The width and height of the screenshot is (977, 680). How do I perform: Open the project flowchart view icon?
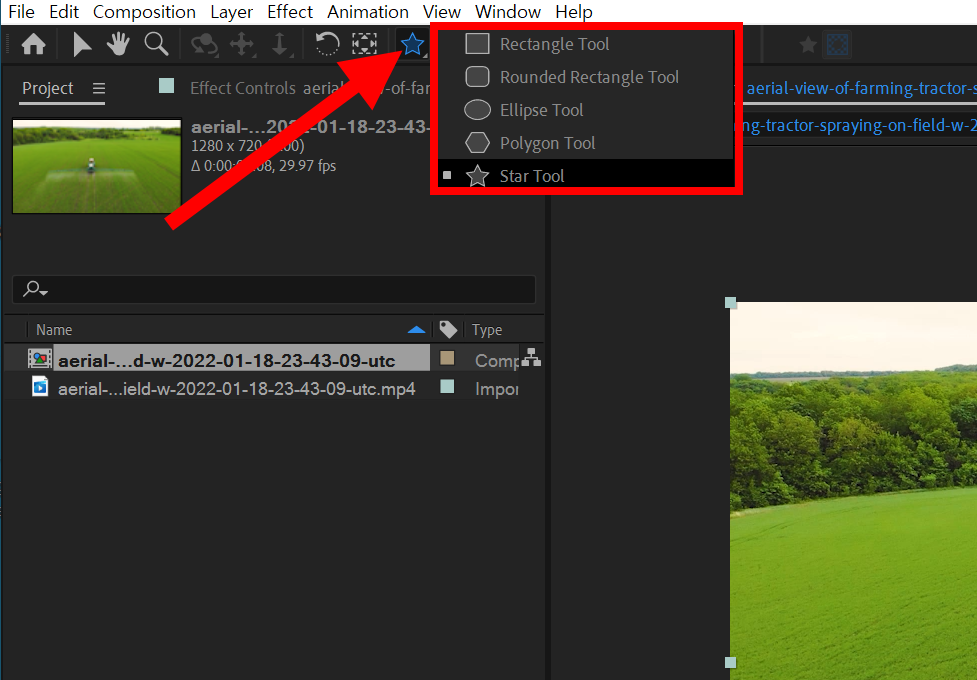pos(531,357)
